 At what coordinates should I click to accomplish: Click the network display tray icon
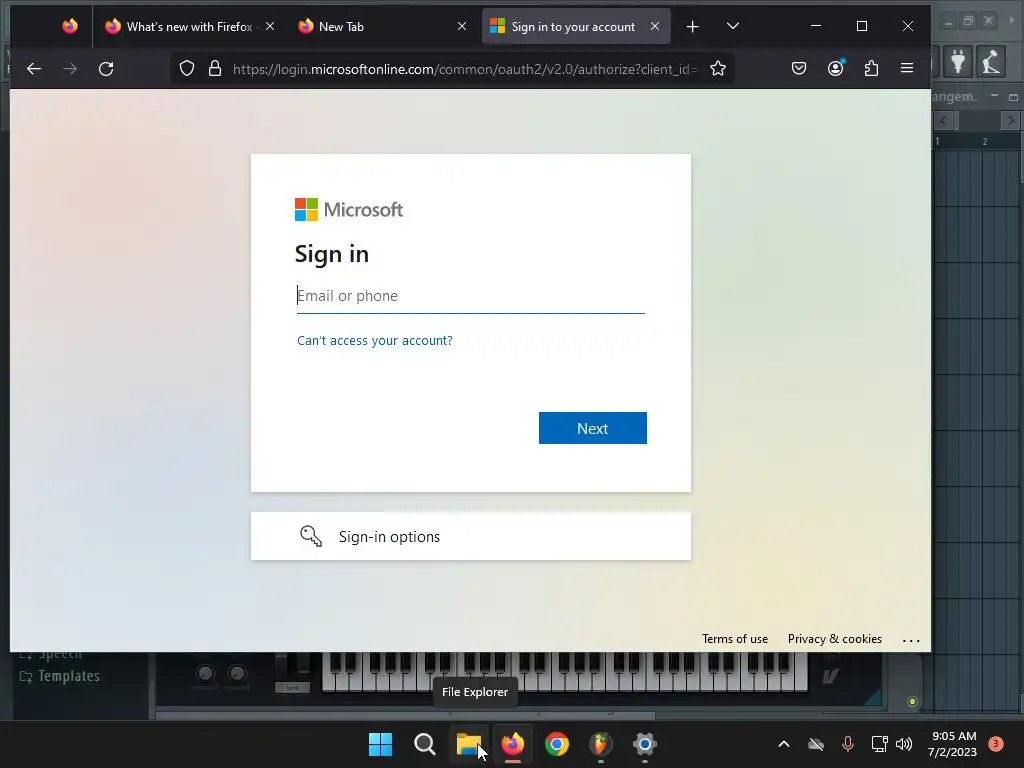click(879, 744)
